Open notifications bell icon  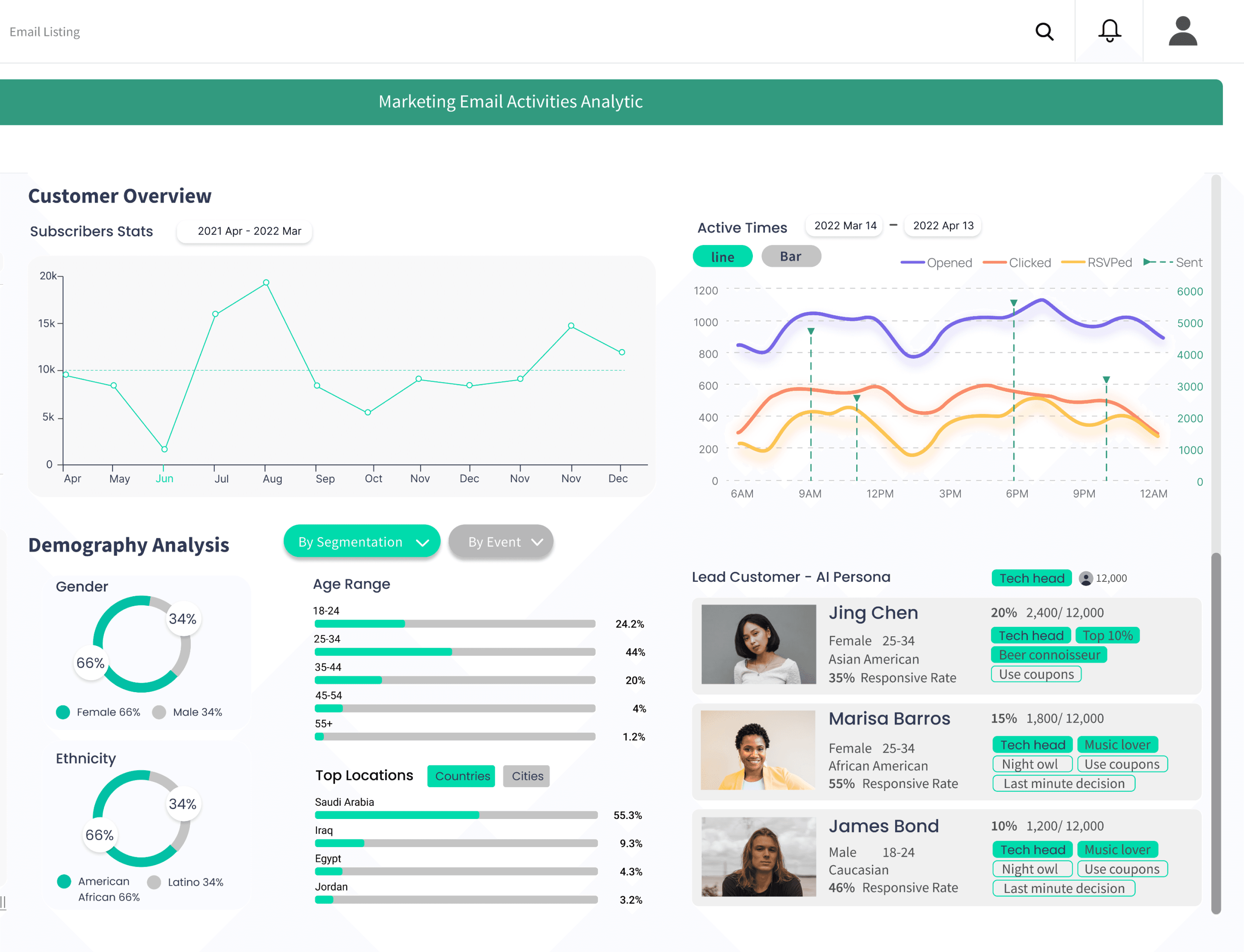point(1109,31)
